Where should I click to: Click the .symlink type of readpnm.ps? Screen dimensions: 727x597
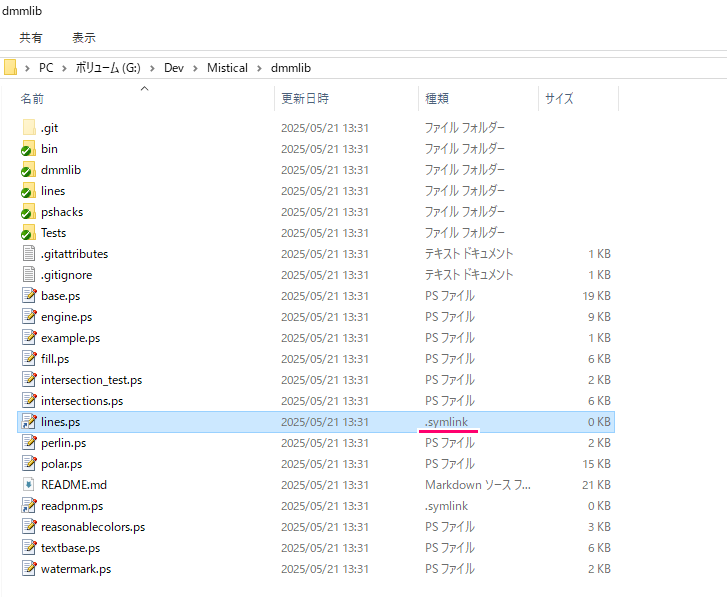coord(446,506)
